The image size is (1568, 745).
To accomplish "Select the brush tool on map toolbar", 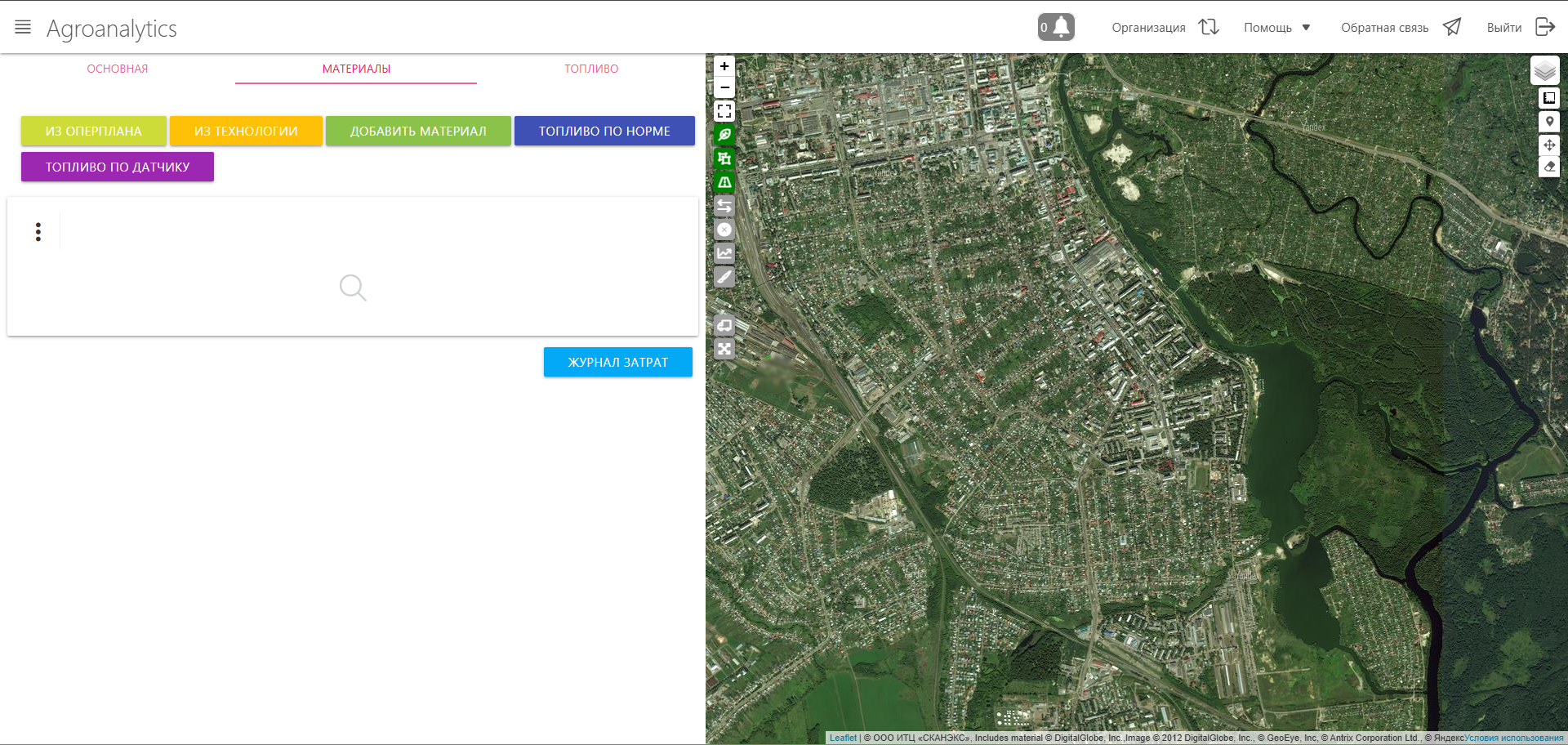I will coord(724,277).
